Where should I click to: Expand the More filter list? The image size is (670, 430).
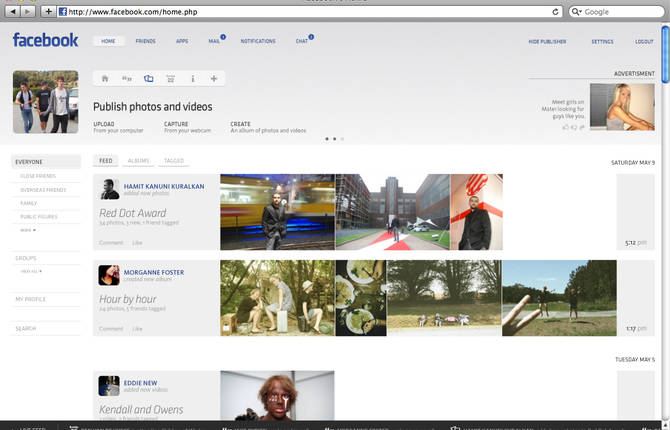tap(28, 230)
